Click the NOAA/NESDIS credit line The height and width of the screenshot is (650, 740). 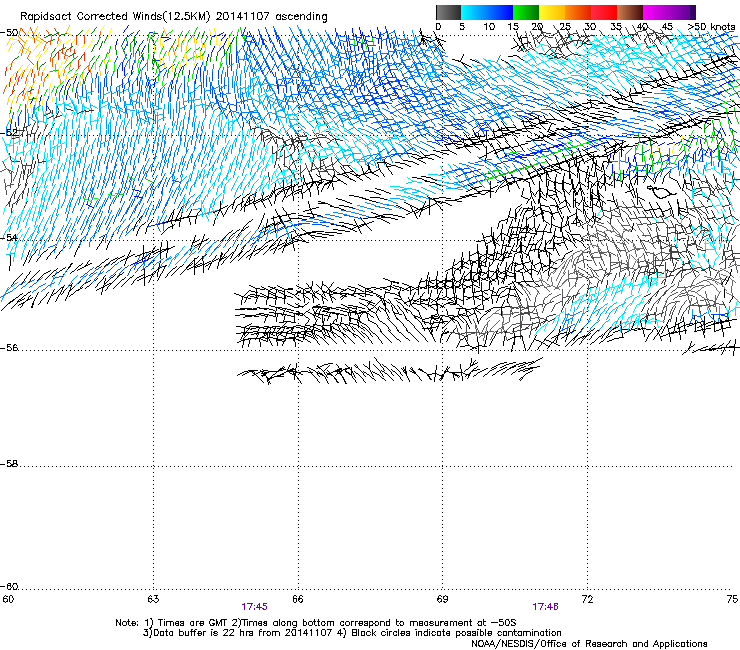(589, 644)
